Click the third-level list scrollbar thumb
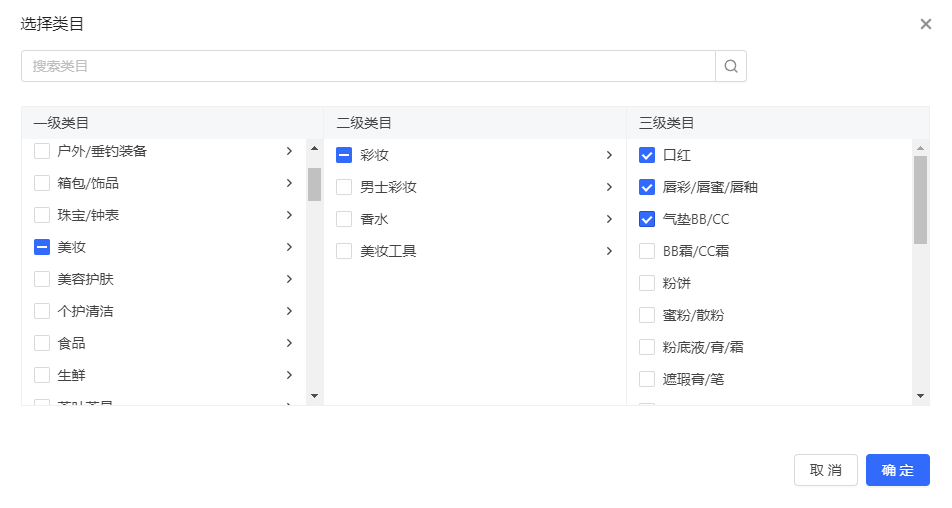This screenshot has height=508, width=952. 920,199
